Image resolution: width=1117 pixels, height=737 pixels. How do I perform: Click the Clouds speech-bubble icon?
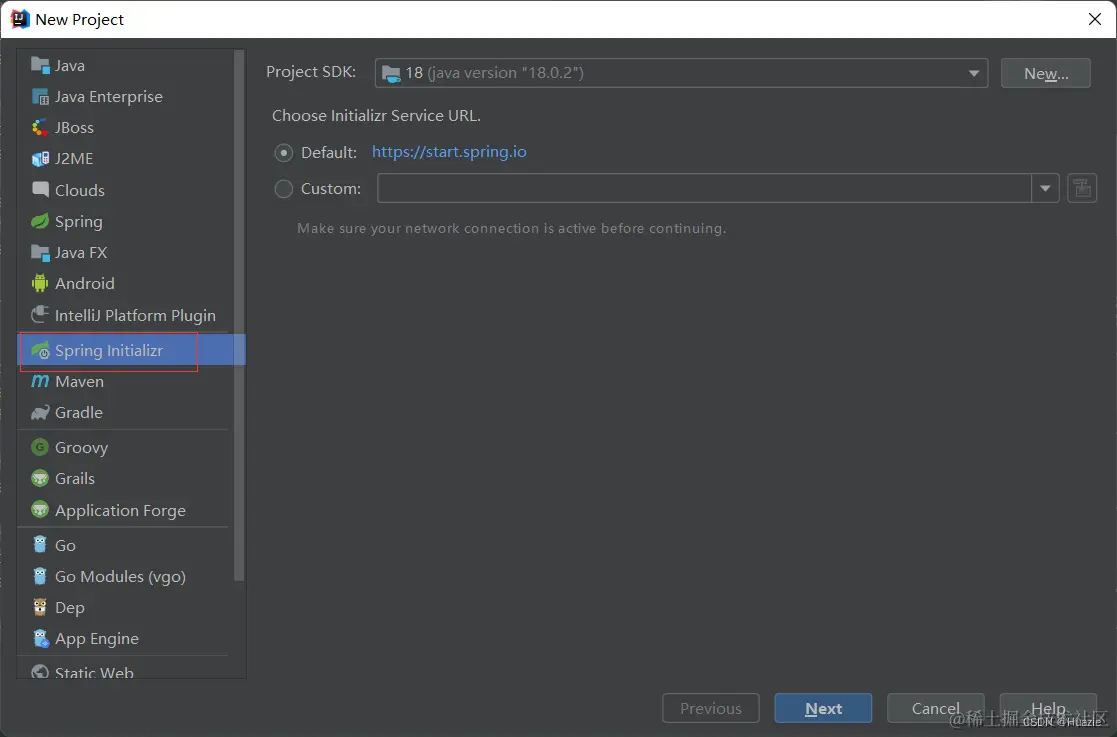point(40,189)
